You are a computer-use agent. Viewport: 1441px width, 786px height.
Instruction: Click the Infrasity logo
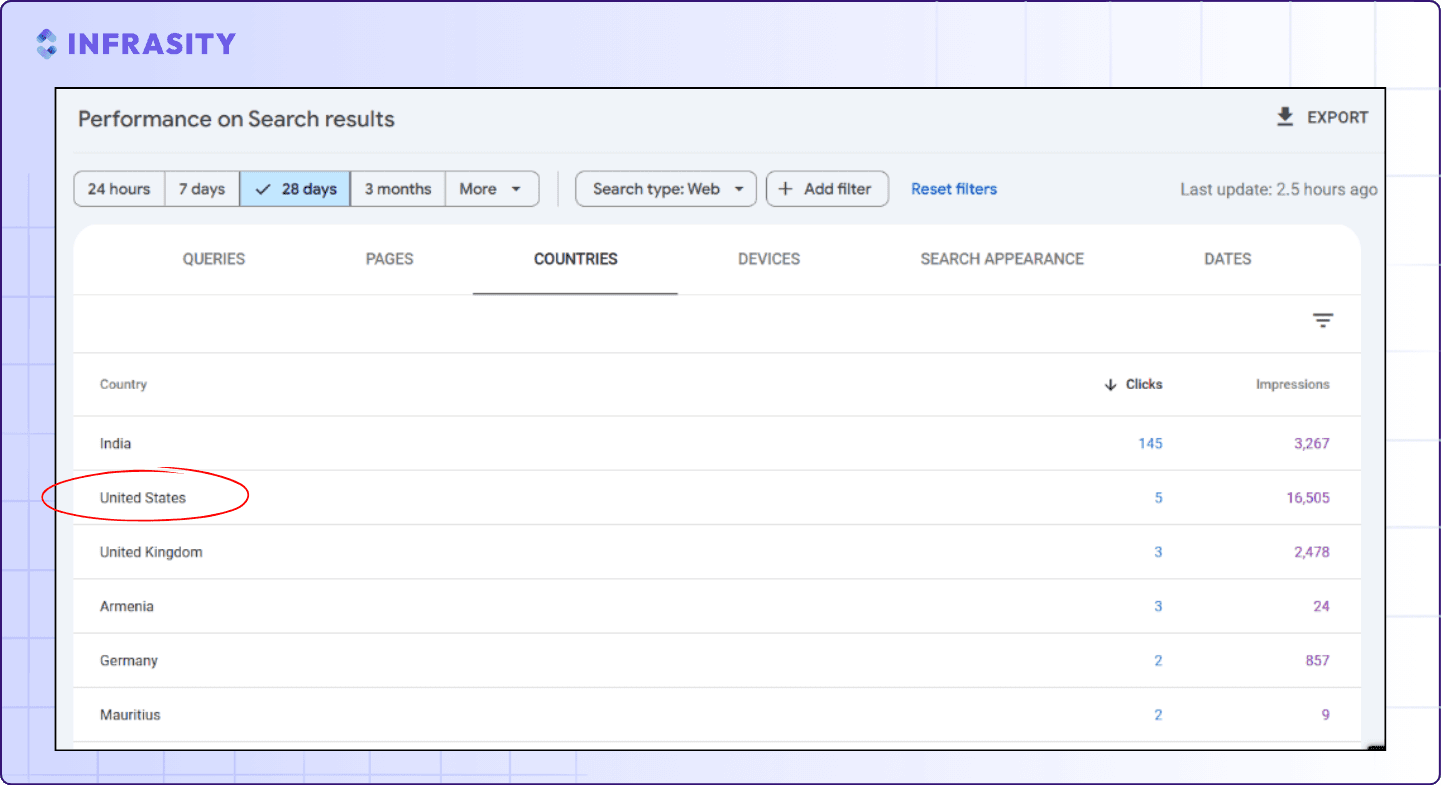pos(135,44)
